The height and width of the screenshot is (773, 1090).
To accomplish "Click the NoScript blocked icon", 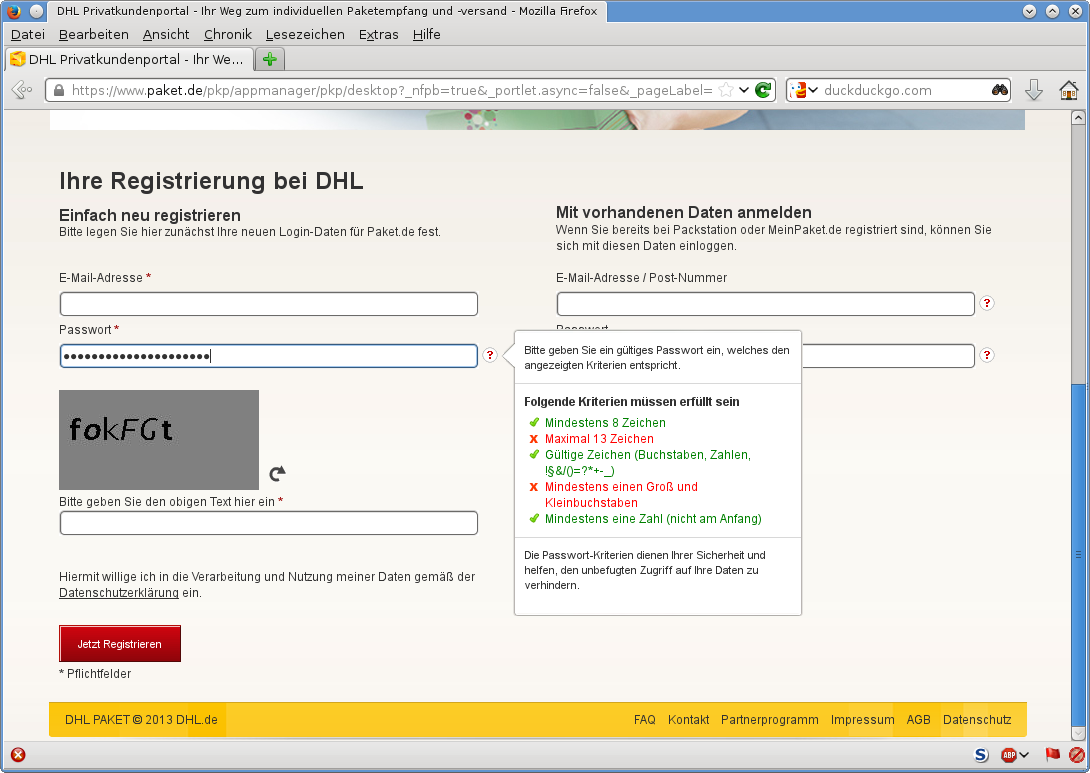I will tap(1076, 755).
